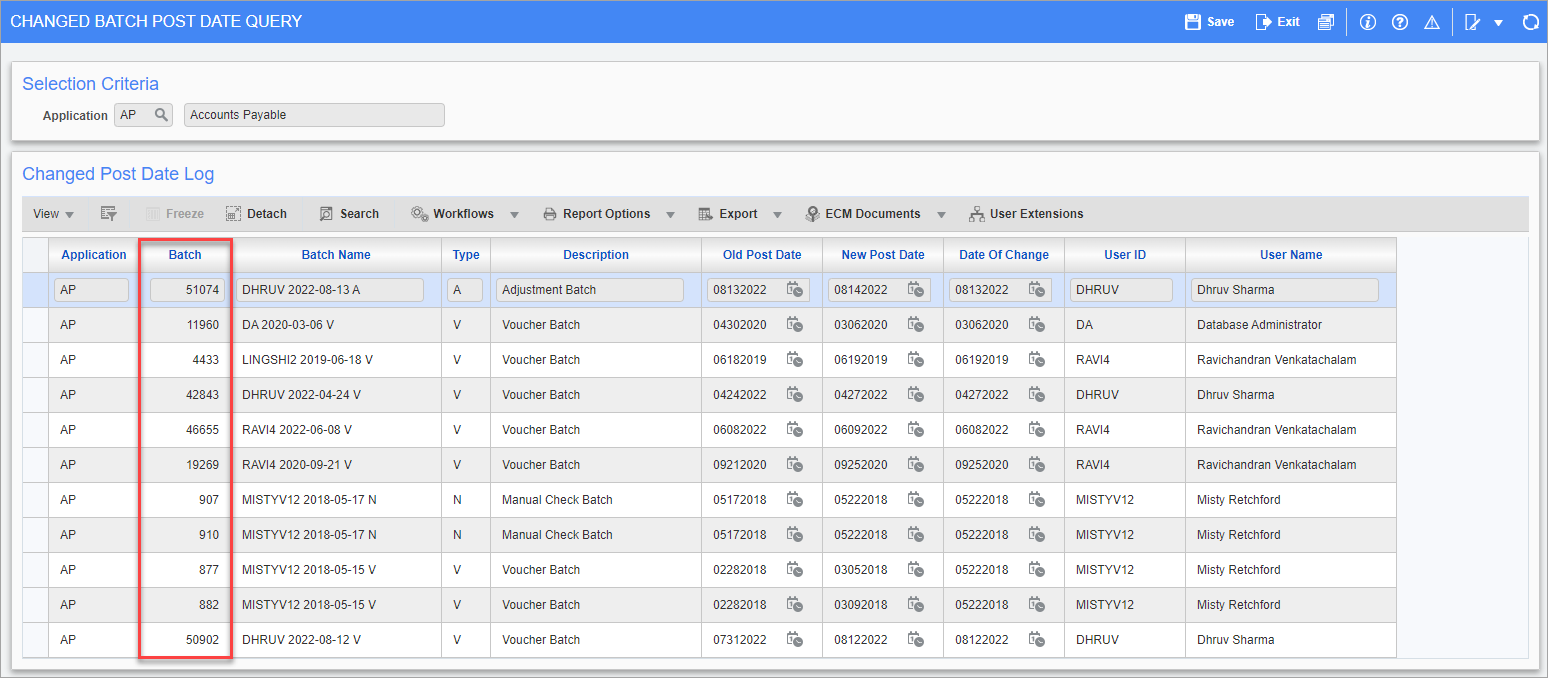The height and width of the screenshot is (678, 1548).
Task: Open Application lookup magnifier icon
Action: tap(161, 115)
